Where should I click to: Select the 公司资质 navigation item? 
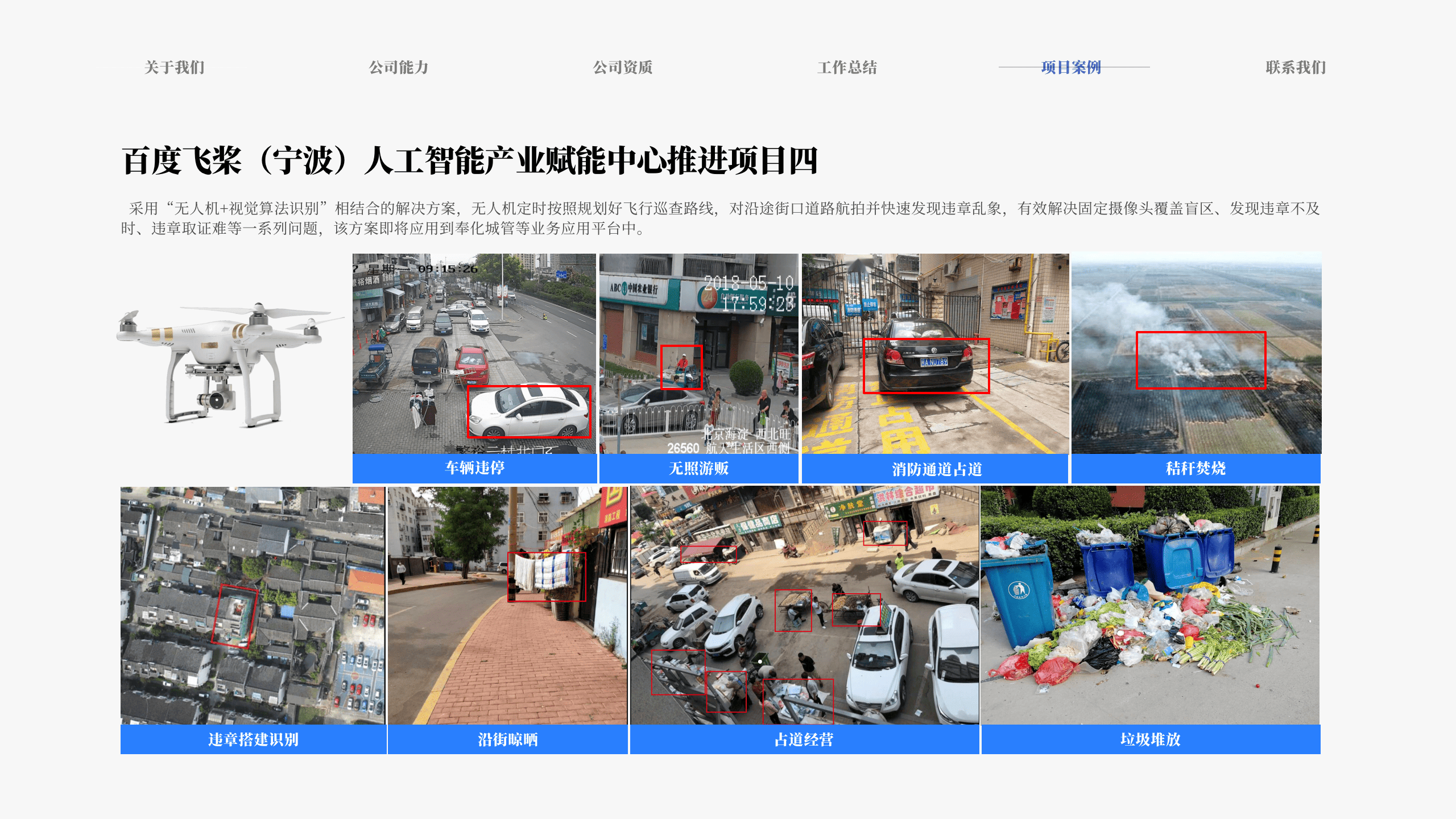(x=623, y=67)
